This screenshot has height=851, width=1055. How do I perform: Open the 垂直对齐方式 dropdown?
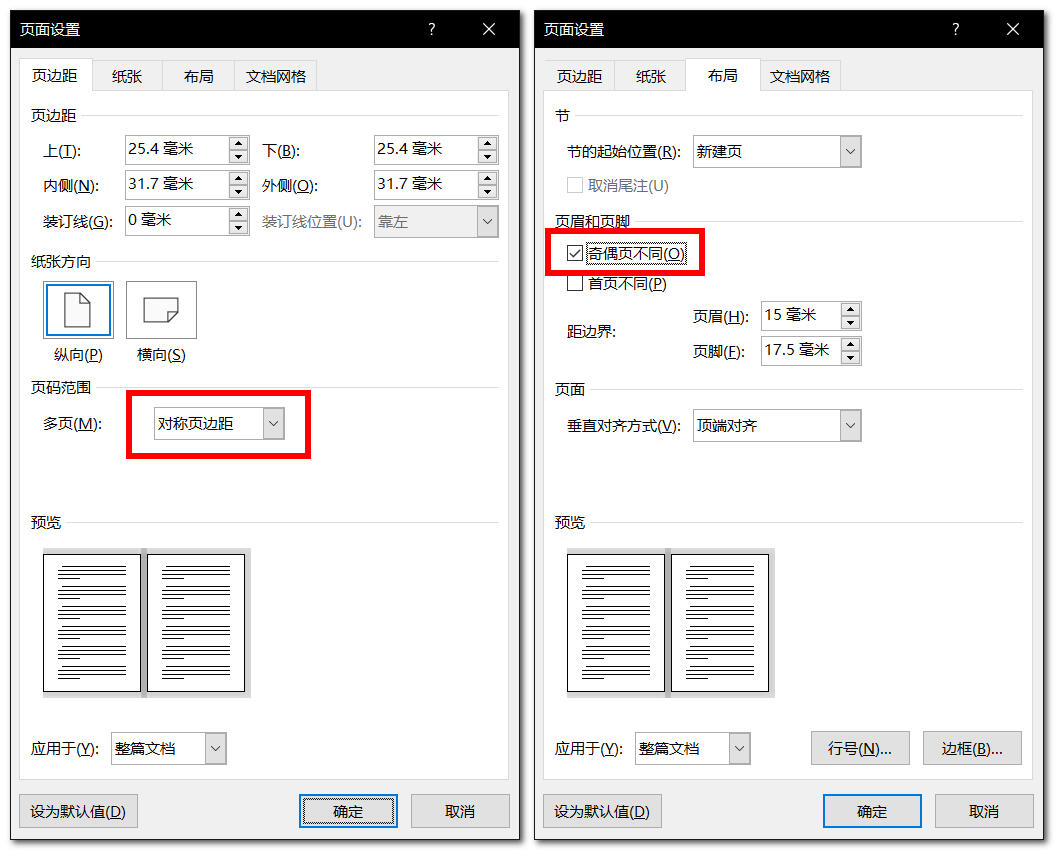[x=850, y=426]
